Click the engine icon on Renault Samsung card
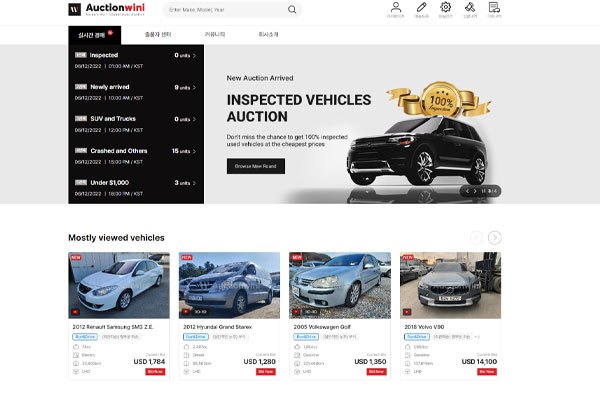This screenshot has height=400, width=600. tap(76, 347)
